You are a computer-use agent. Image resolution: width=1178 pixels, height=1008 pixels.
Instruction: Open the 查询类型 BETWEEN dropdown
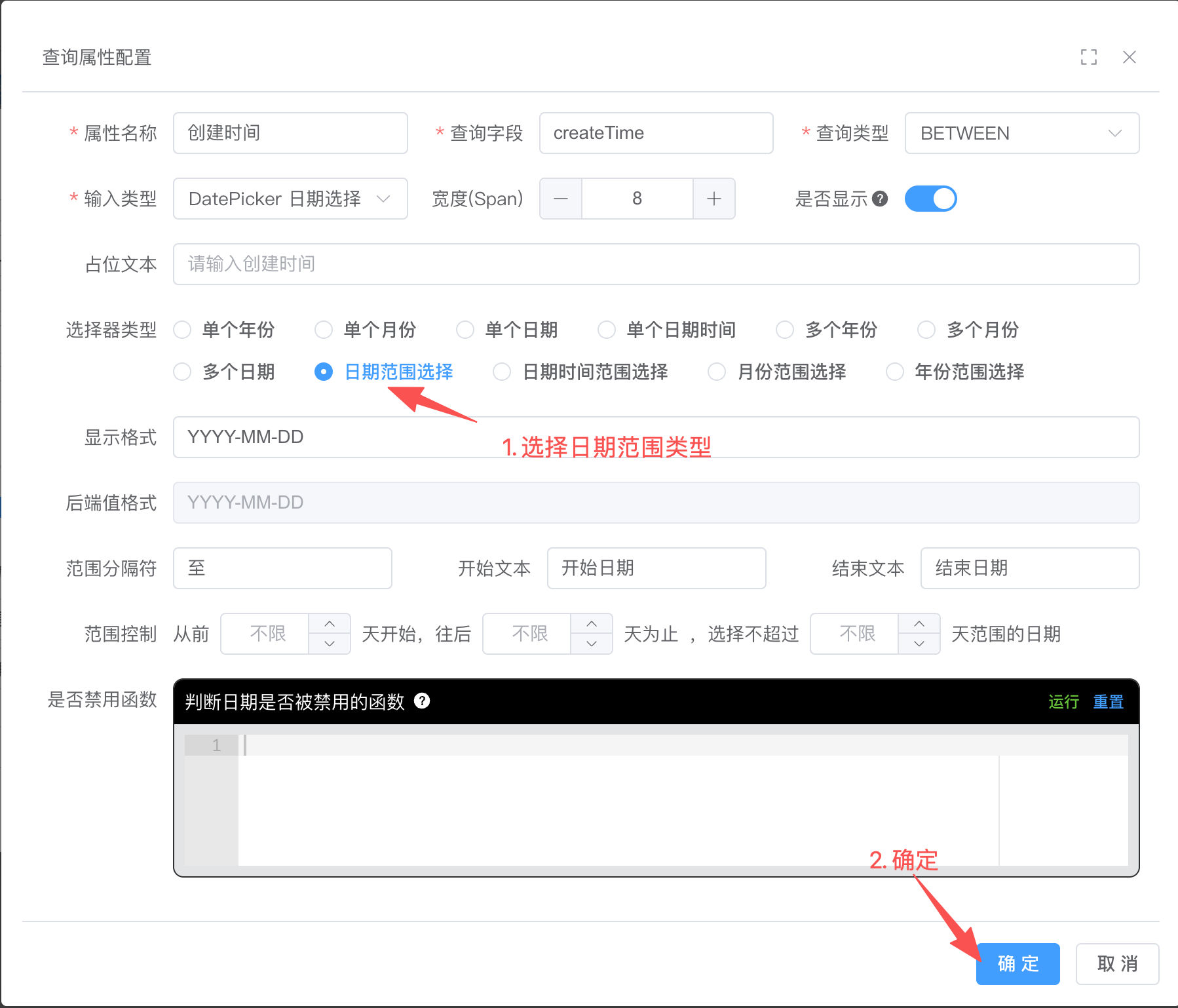1021,133
